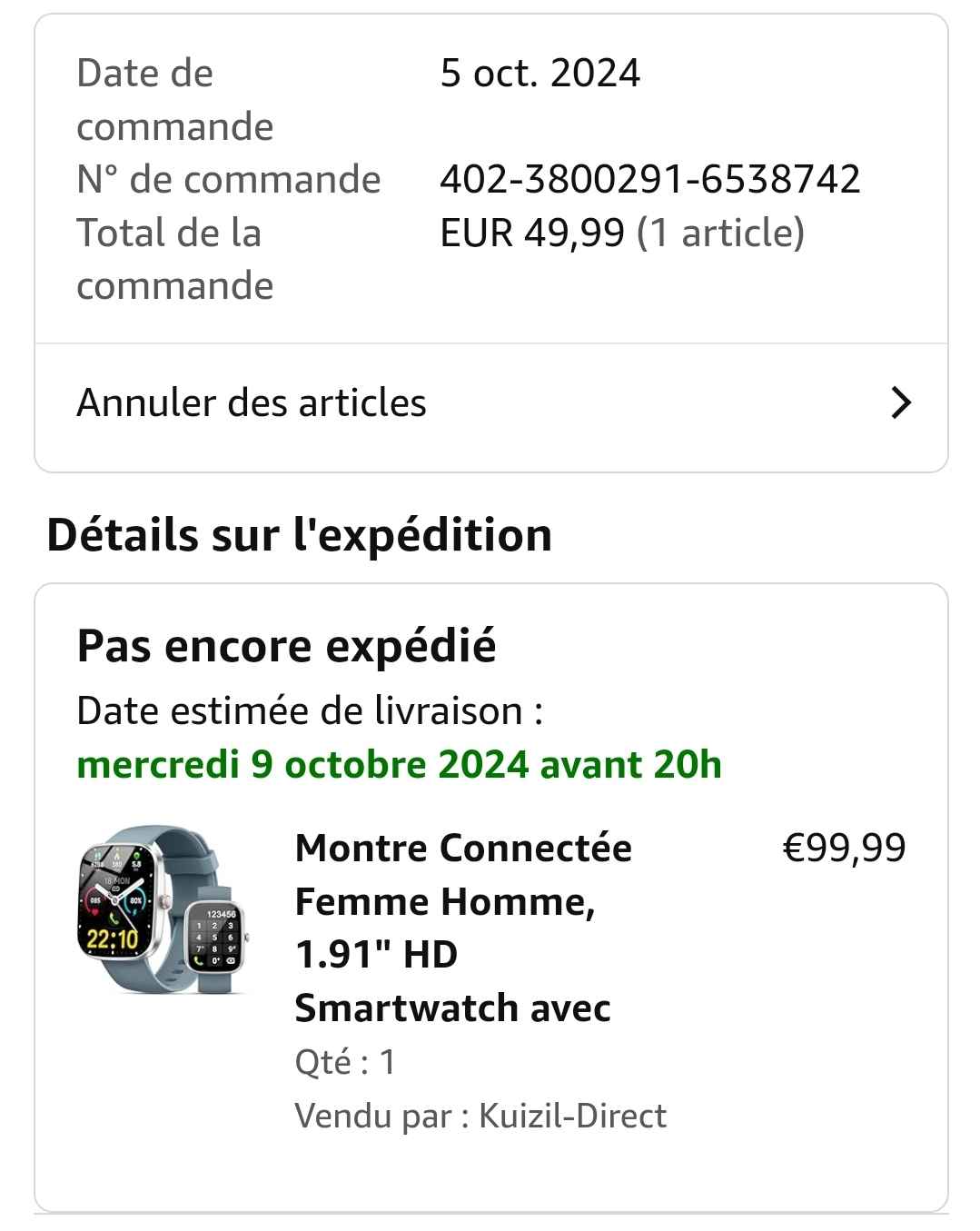Screen dimensions: 980x1231
Task: Click the Date estimée de livraison label
Action: [310, 710]
